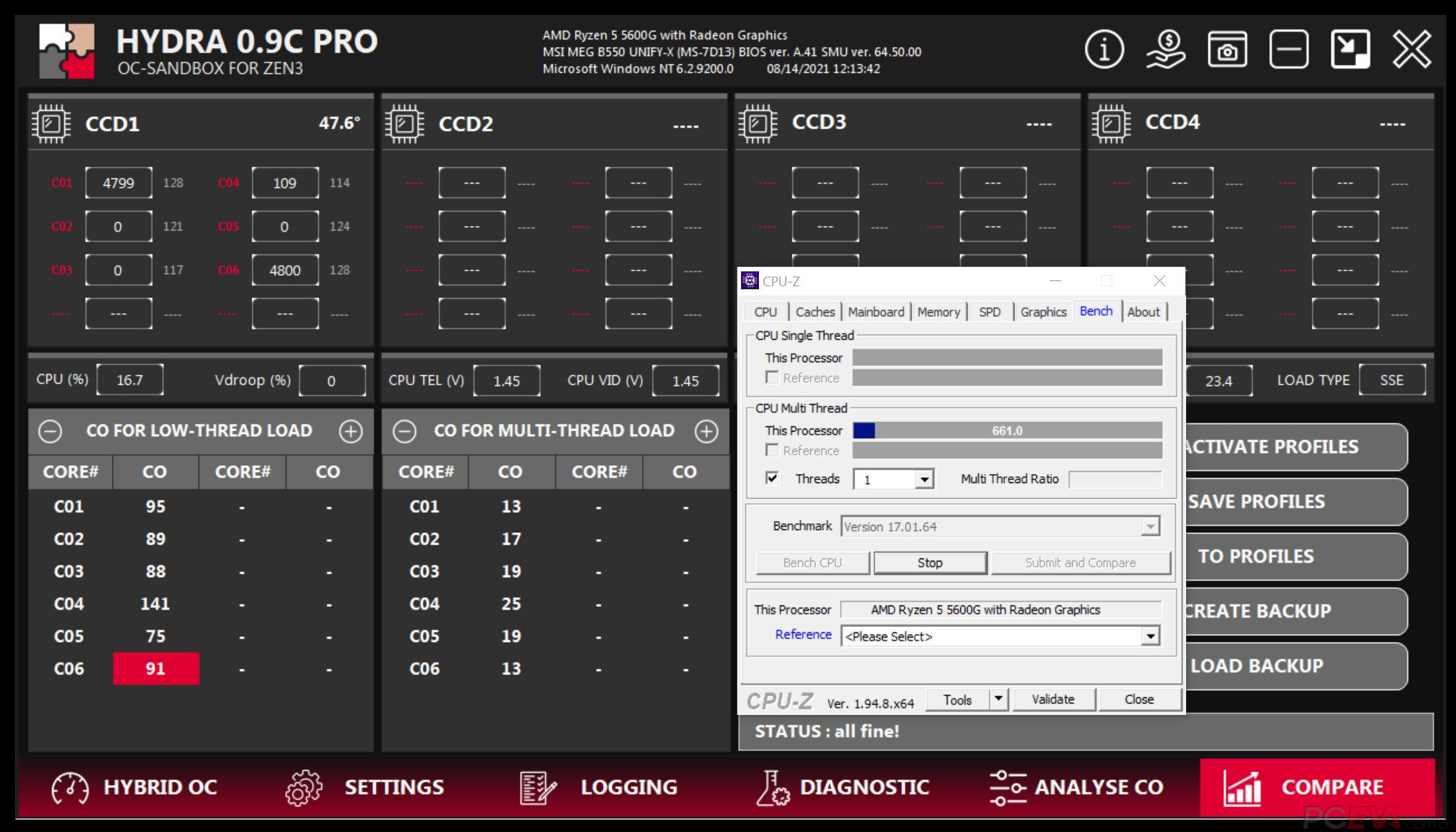Click the screenshot camera icon

(x=1227, y=51)
